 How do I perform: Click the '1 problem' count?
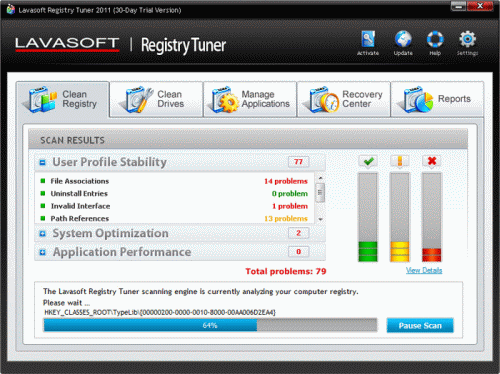click(x=290, y=206)
